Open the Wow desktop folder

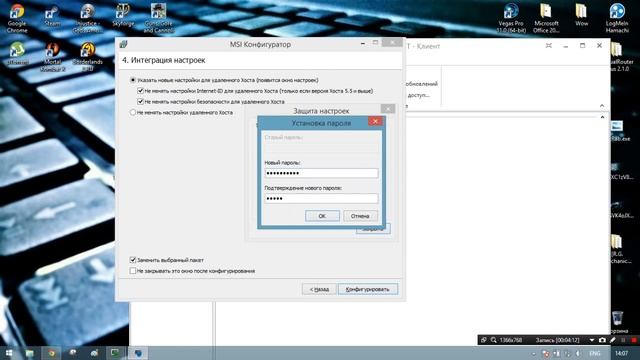582,16
